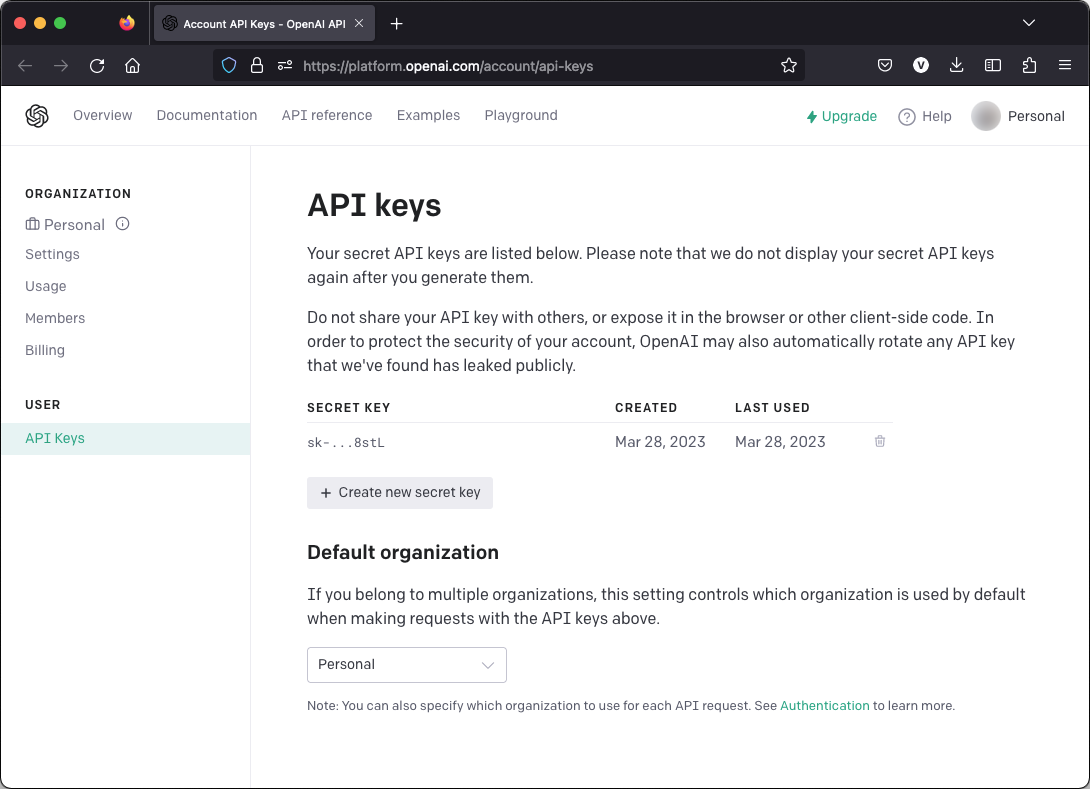Open the Overview page

(x=102, y=115)
